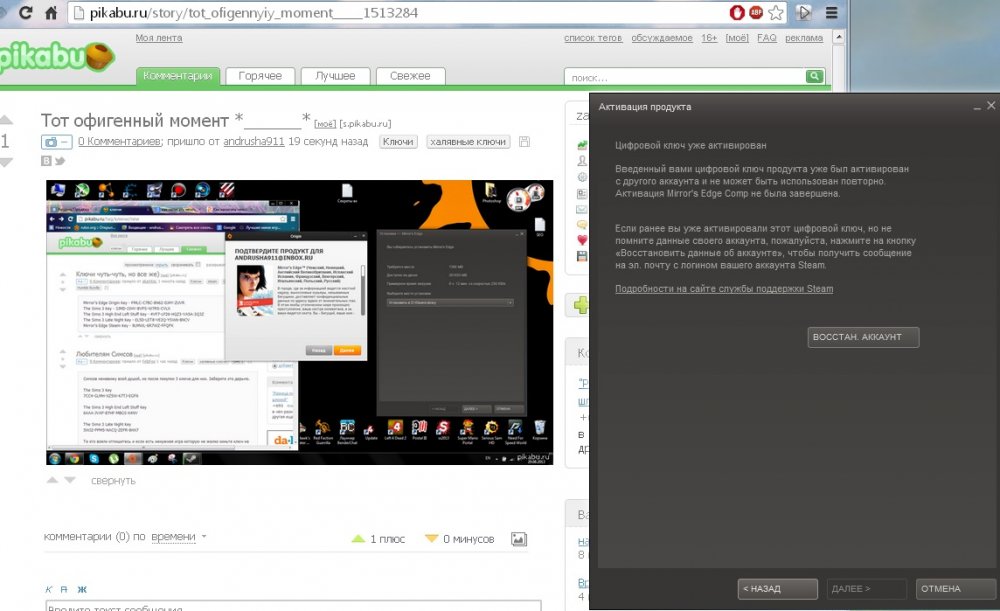Bookmark the page with the star icon

776,13
